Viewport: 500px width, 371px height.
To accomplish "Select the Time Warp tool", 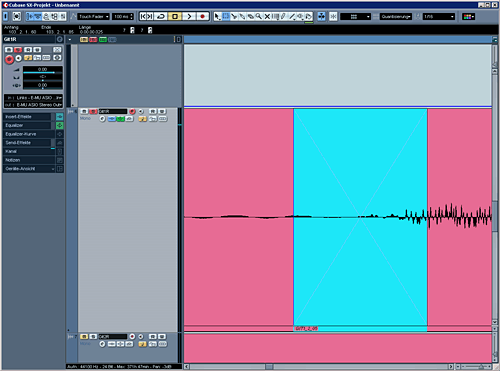I will coord(275,16).
